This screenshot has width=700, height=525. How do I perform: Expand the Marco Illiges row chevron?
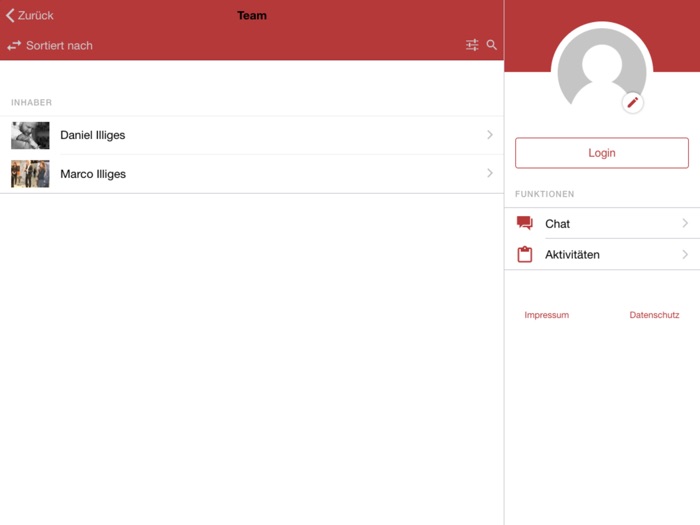[490, 173]
